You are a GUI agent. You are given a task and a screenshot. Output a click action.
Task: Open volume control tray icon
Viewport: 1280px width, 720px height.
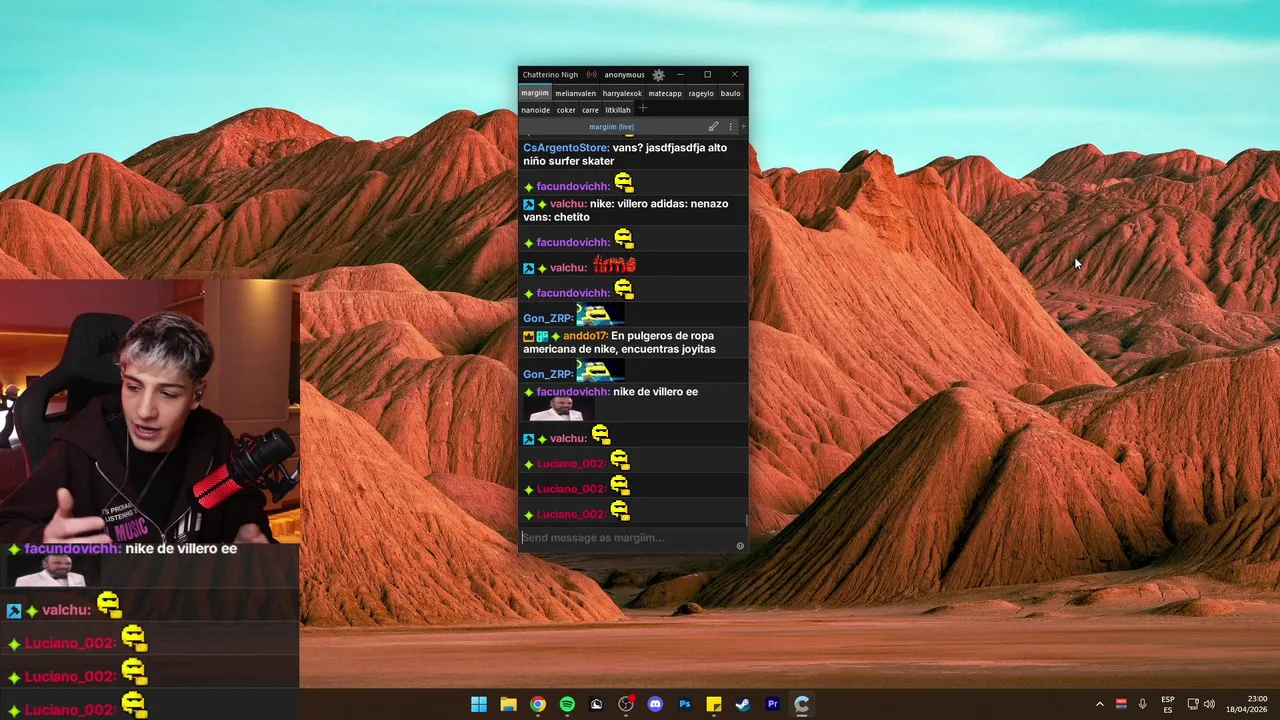[x=1209, y=704]
